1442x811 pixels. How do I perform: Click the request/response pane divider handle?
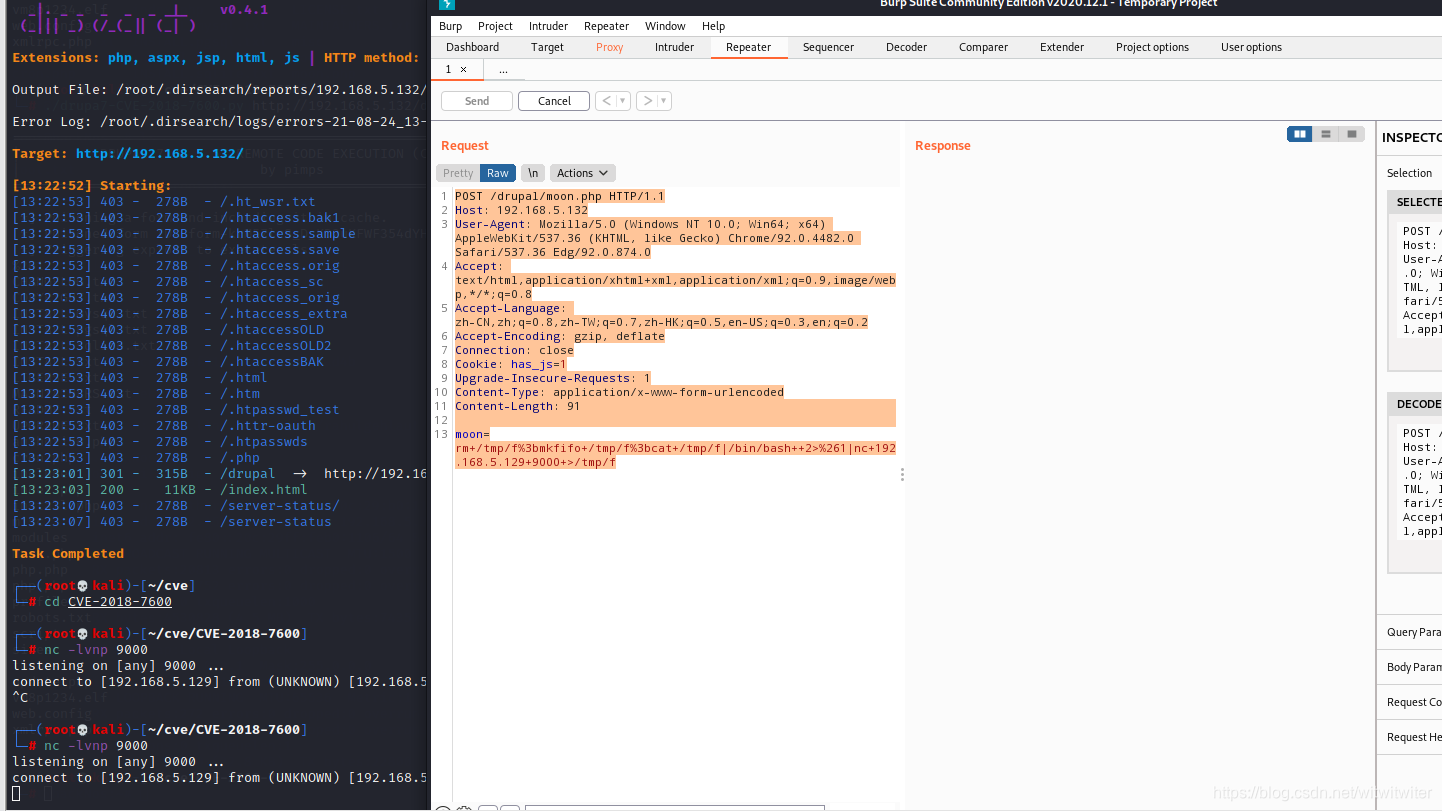(902, 474)
